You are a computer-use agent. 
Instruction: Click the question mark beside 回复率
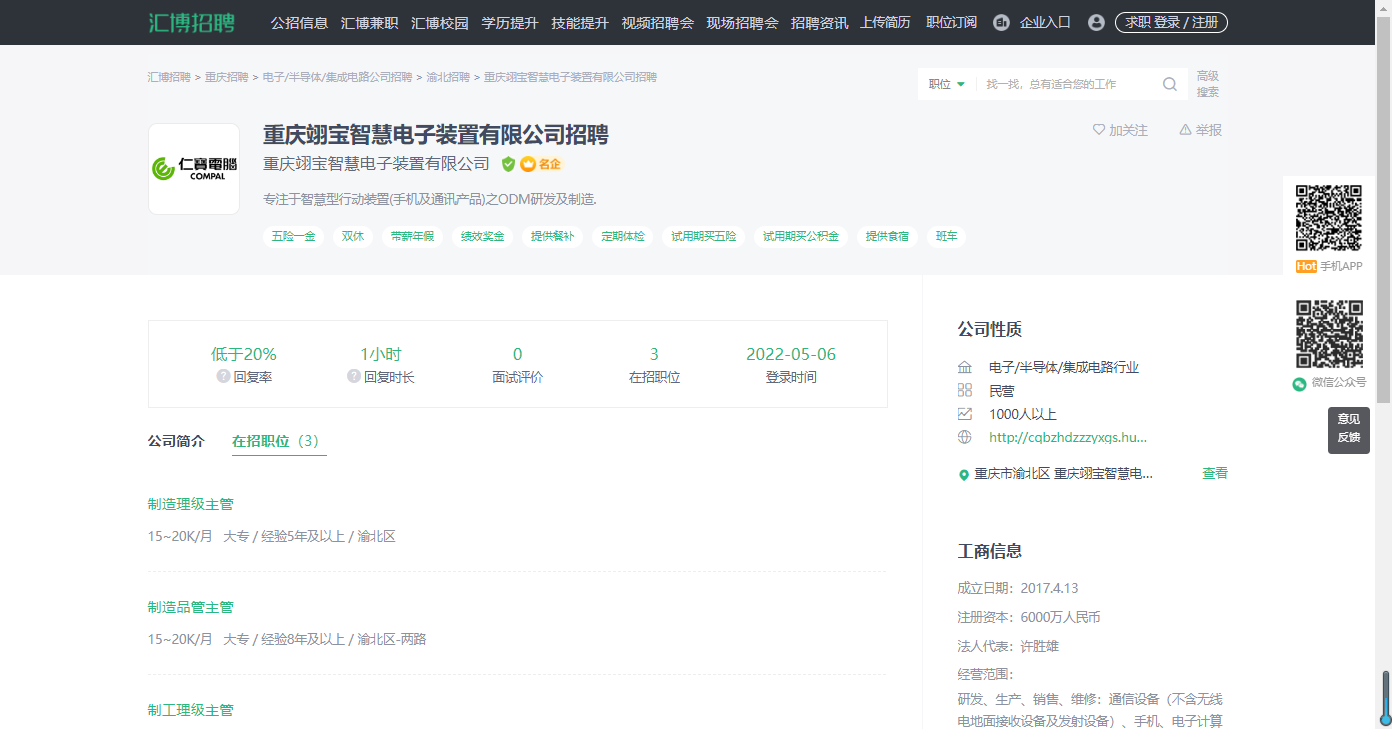click(x=223, y=377)
